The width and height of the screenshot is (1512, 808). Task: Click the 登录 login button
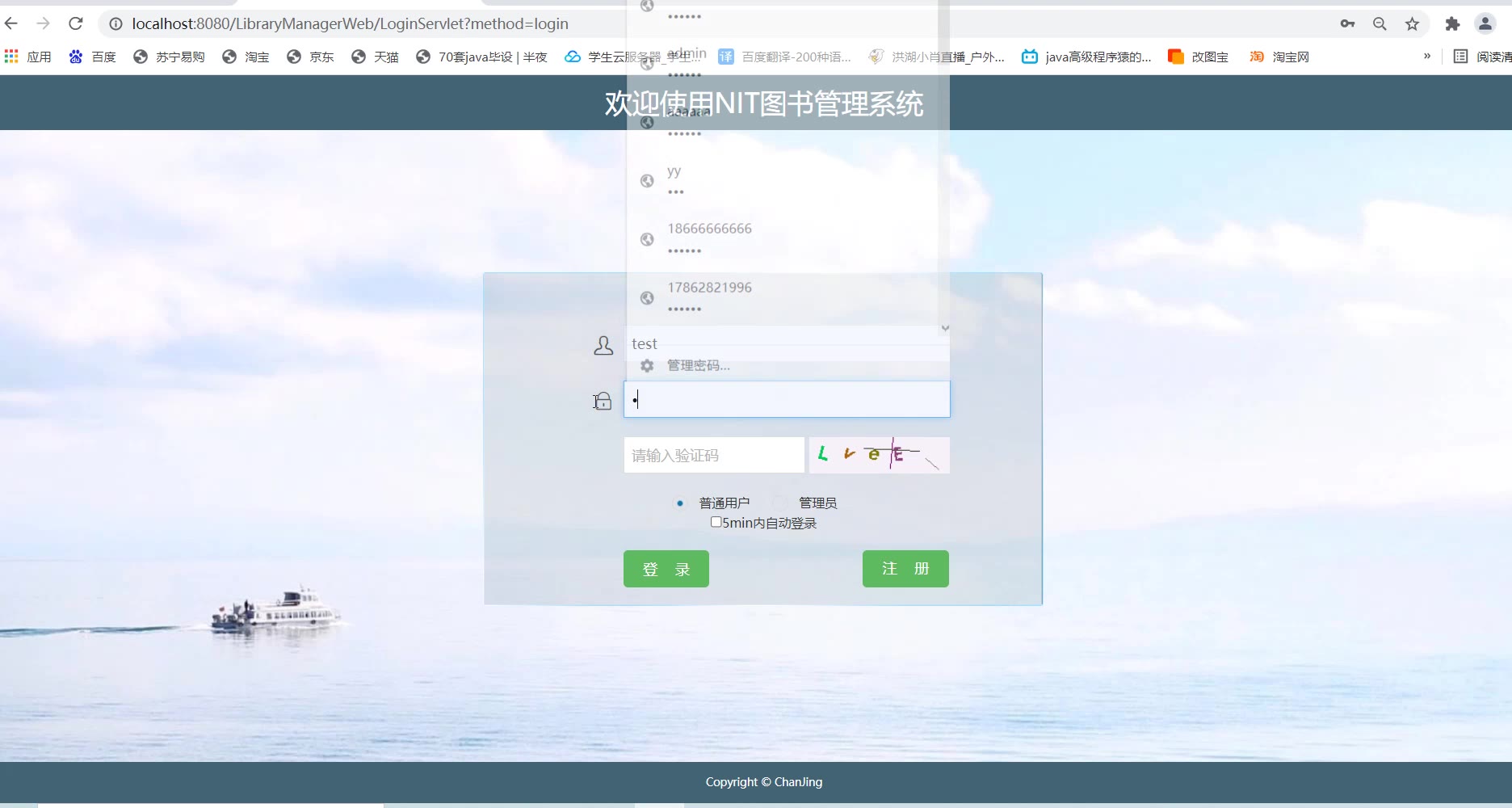pos(666,569)
